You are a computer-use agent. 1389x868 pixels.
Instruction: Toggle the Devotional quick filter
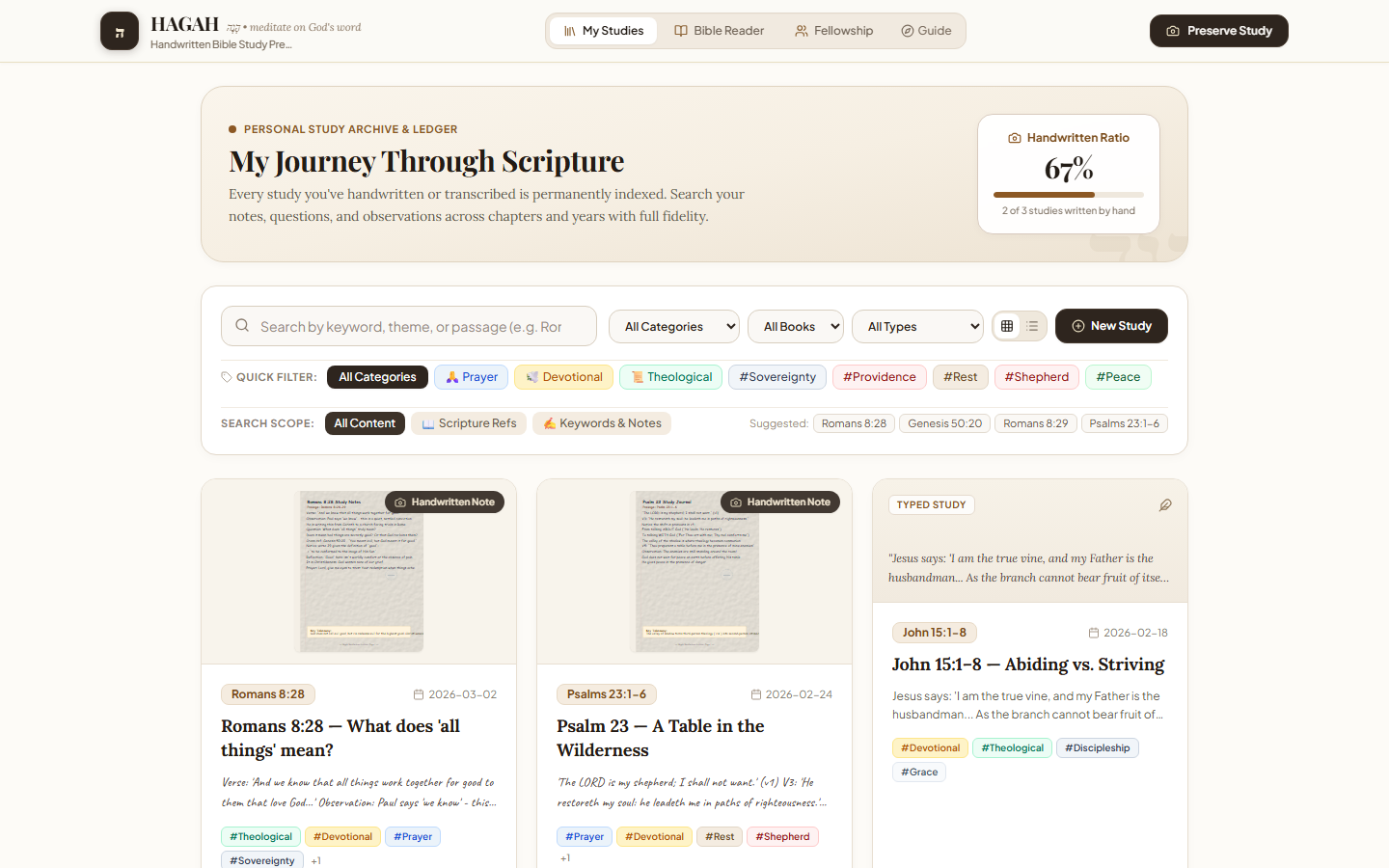point(564,377)
